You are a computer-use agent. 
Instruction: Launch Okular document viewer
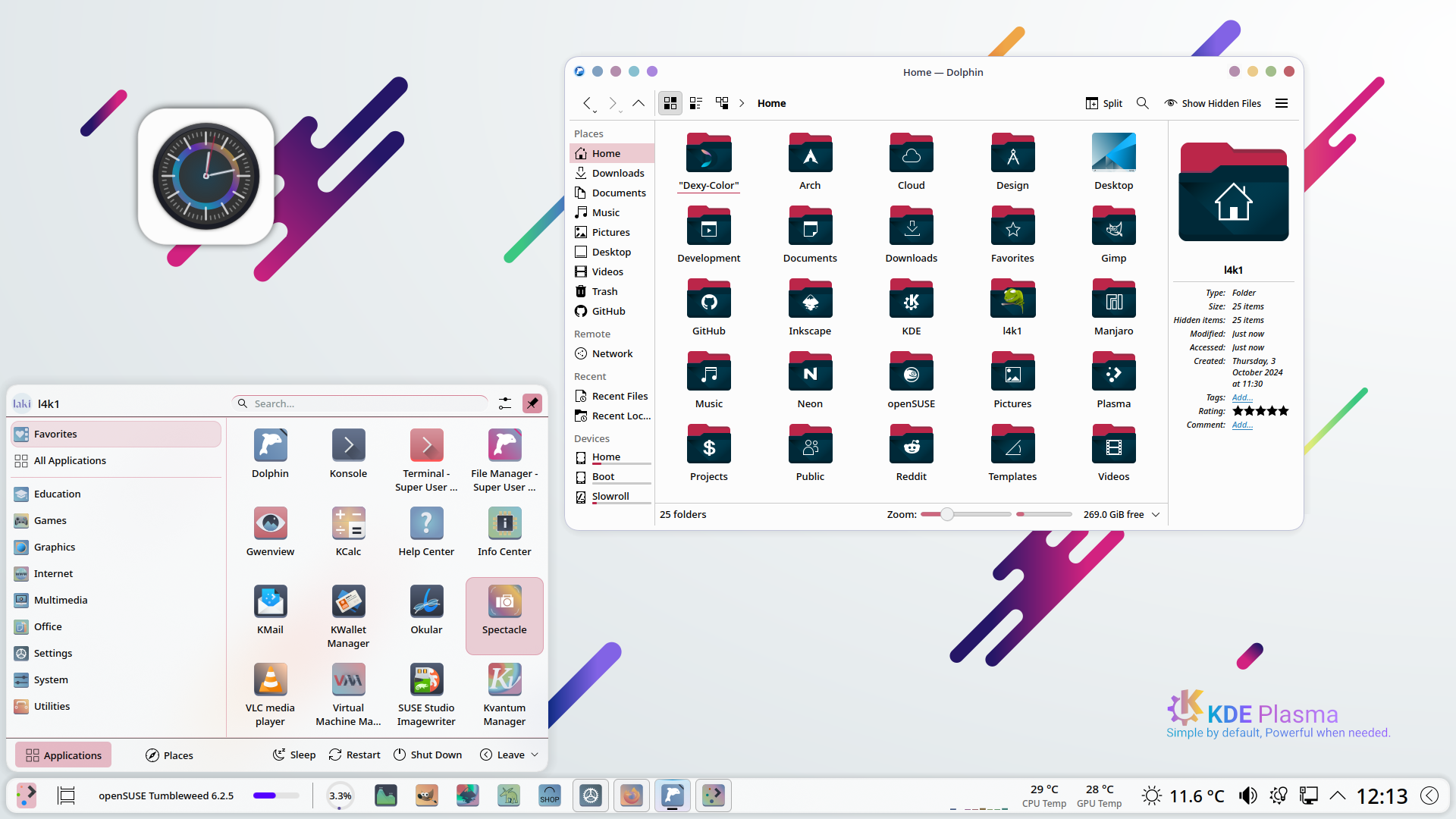point(426,610)
